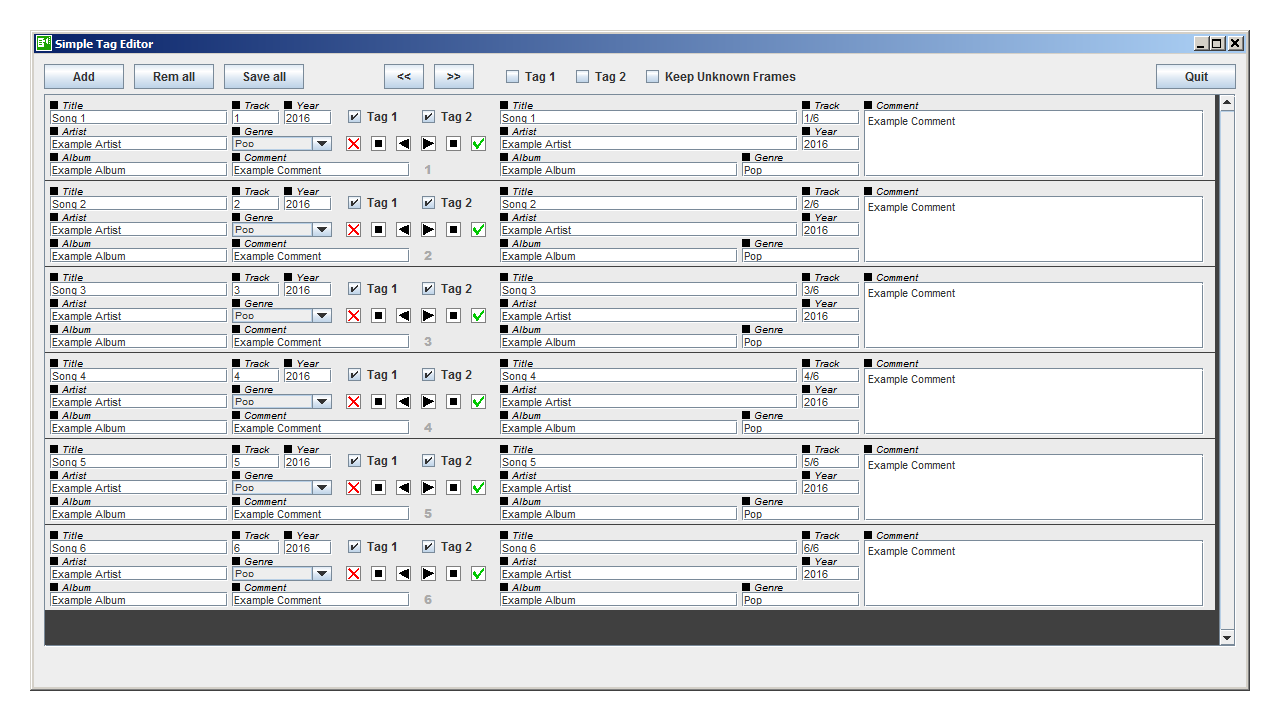1280x720 pixels.
Task: Click the left arrow icon in Song 1 row
Action: tap(403, 144)
